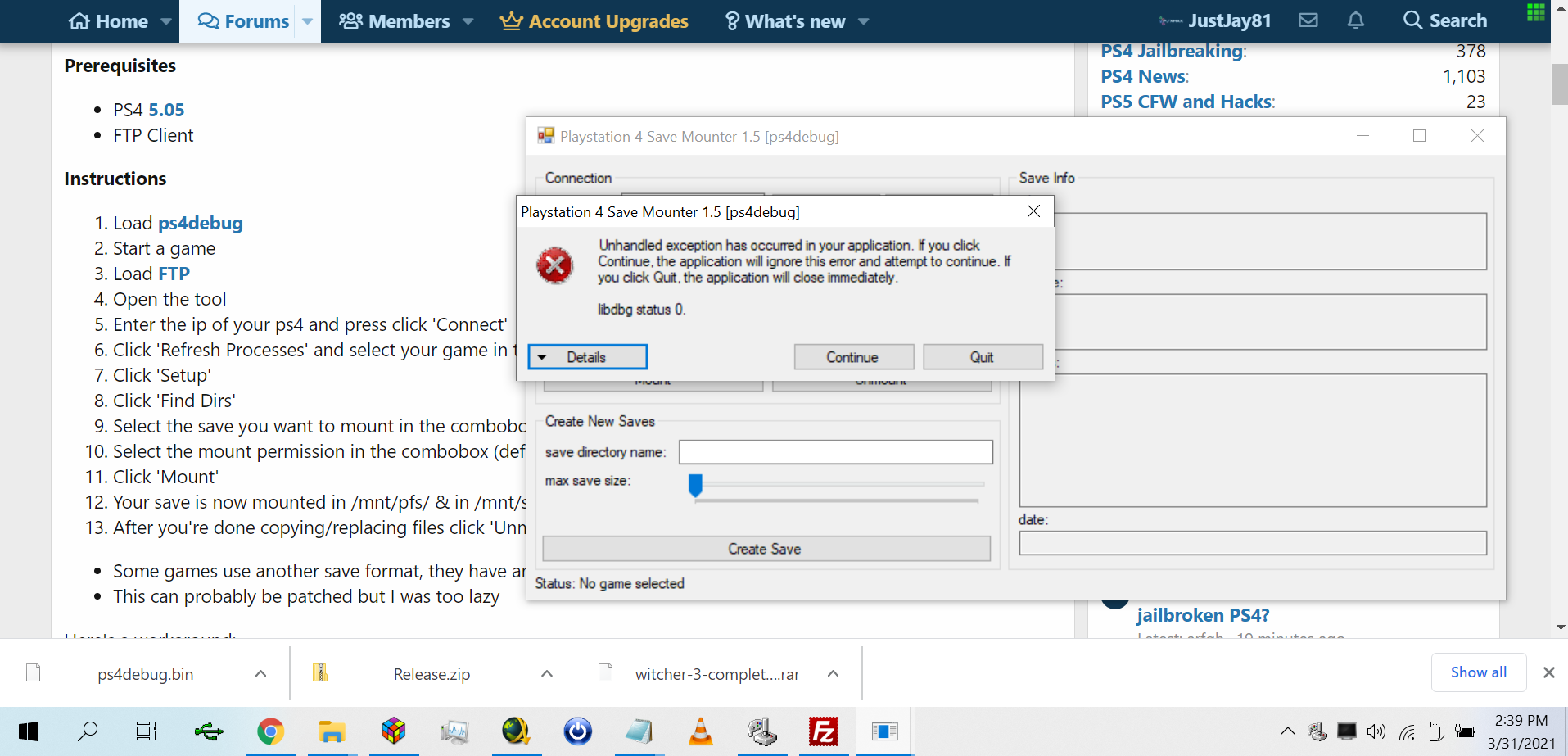Open the What's new menu
Image resolution: width=1568 pixels, height=756 pixels.
click(786, 21)
